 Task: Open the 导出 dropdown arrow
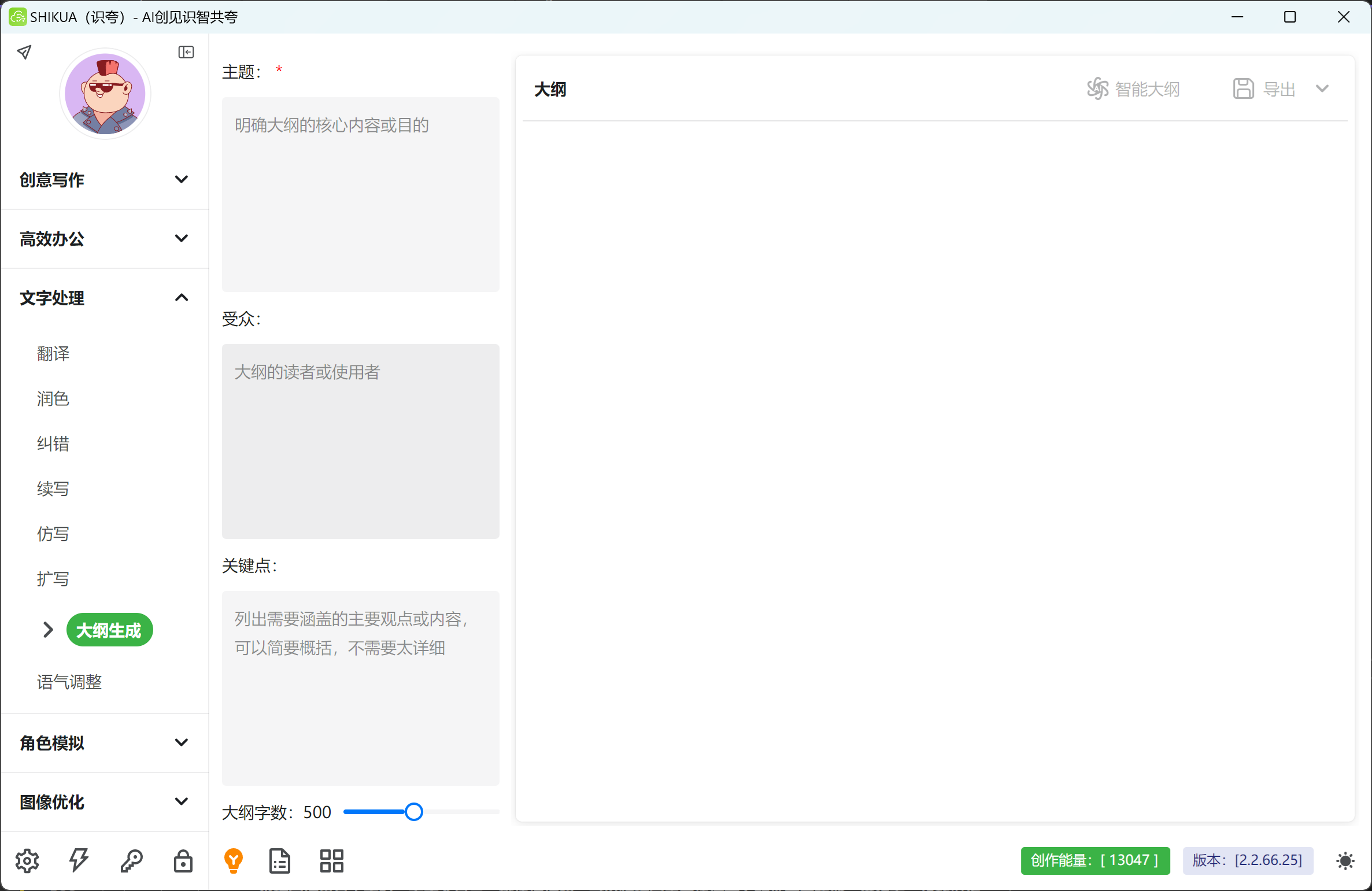[1322, 89]
